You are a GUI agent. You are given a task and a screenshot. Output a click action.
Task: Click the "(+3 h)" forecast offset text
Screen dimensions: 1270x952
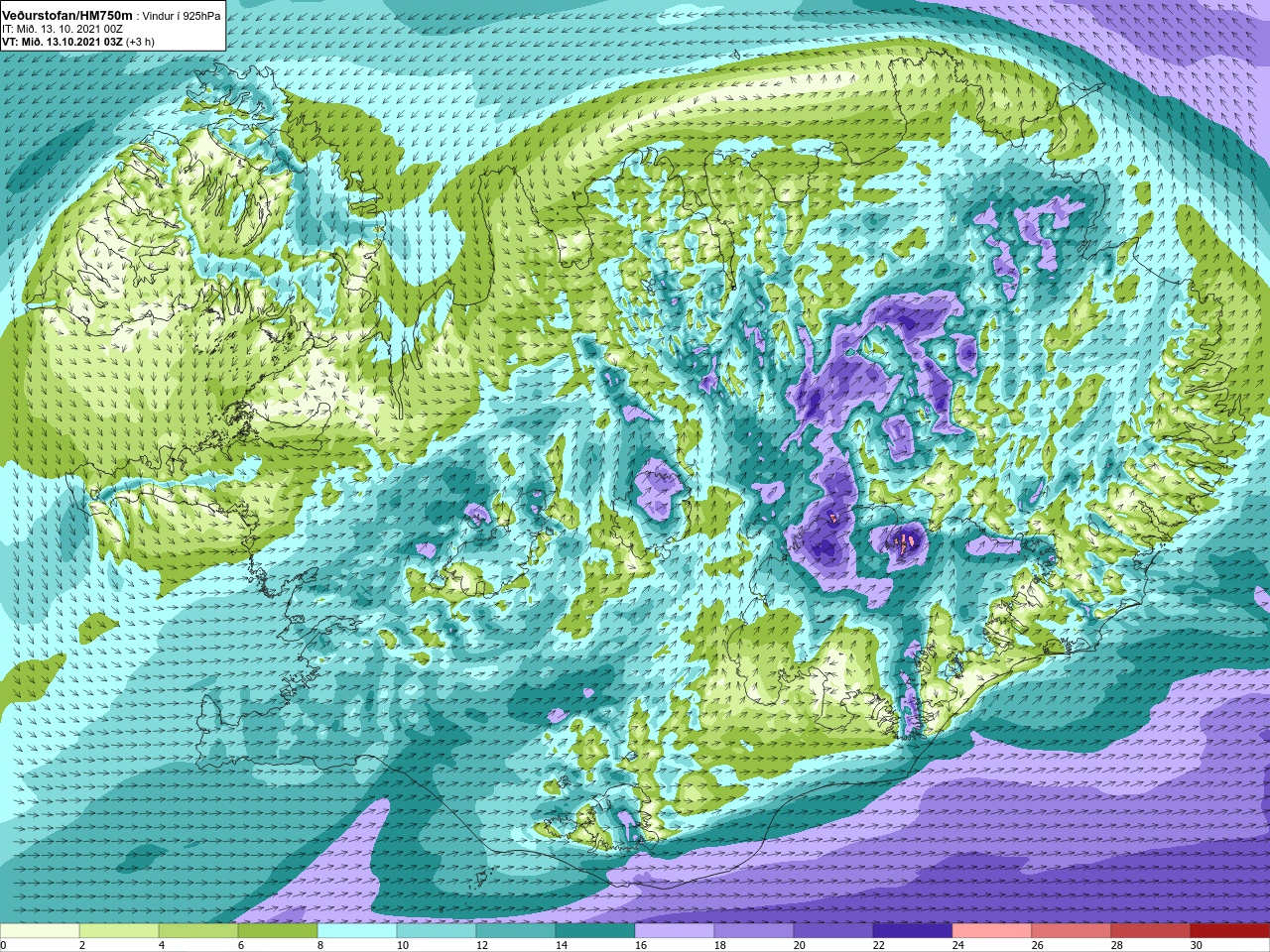point(140,42)
